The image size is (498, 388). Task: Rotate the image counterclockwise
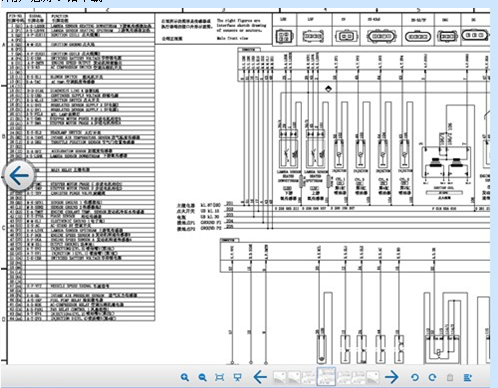click(415, 377)
